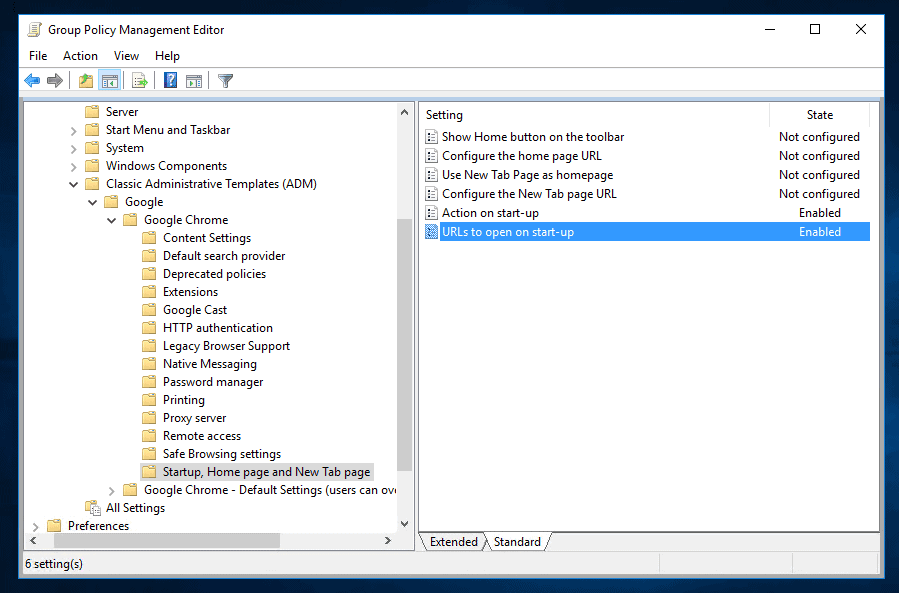Click folder icon next to Preferences
The width and height of the screenshot is (899, 593).
54,525
